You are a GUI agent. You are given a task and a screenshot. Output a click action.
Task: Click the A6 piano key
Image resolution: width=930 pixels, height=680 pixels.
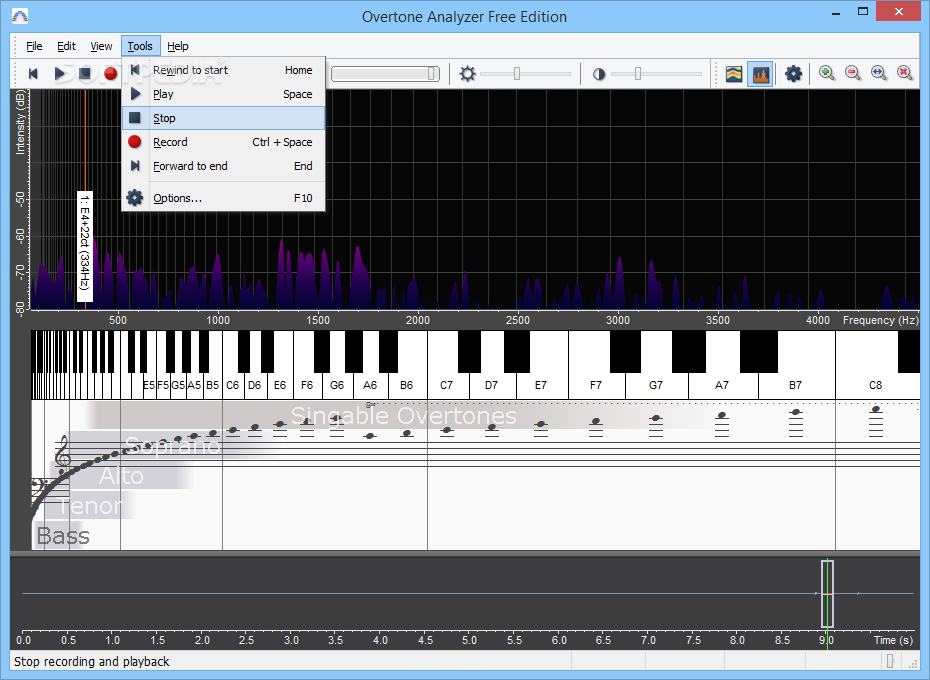click(370, 385)
